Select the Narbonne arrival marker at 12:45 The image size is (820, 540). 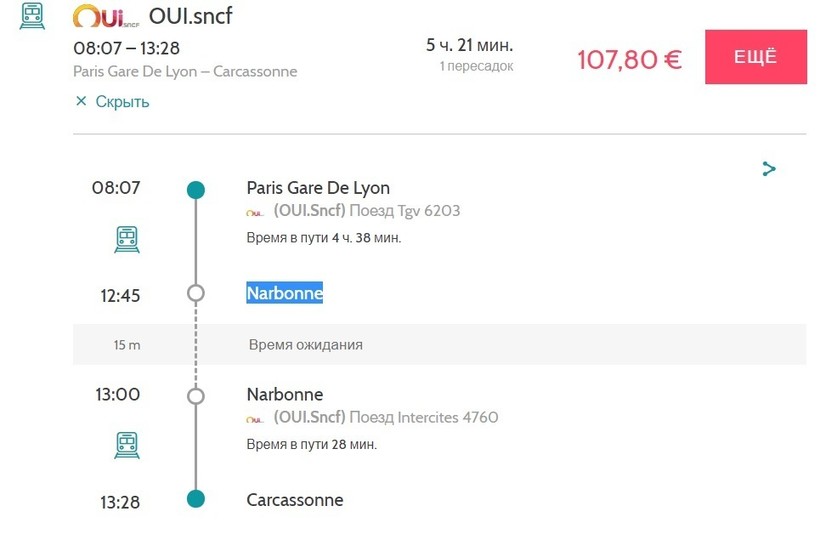point(196,293)
